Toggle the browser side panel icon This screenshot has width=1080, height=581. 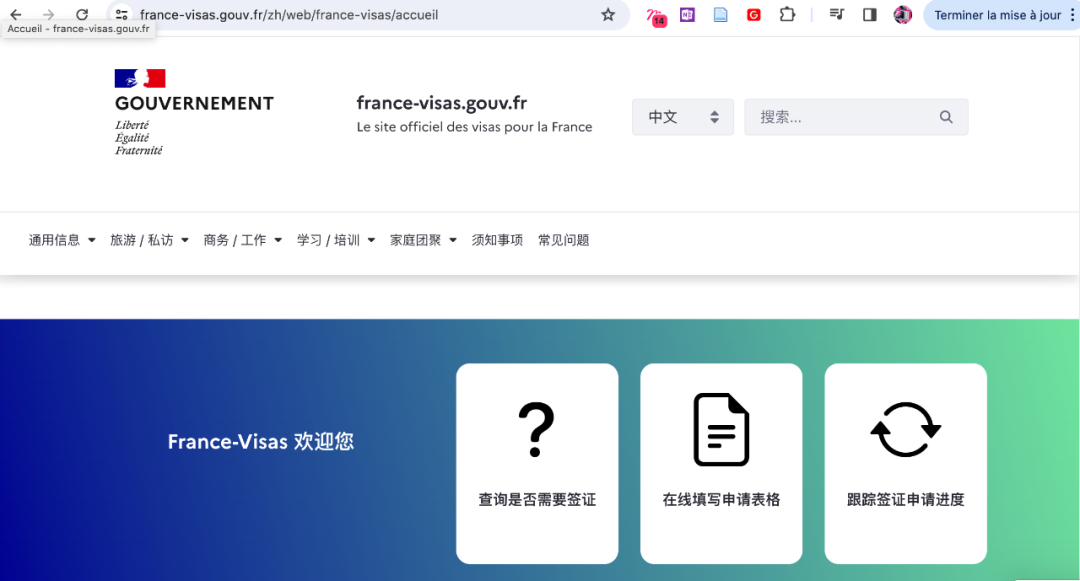[869, 14]
